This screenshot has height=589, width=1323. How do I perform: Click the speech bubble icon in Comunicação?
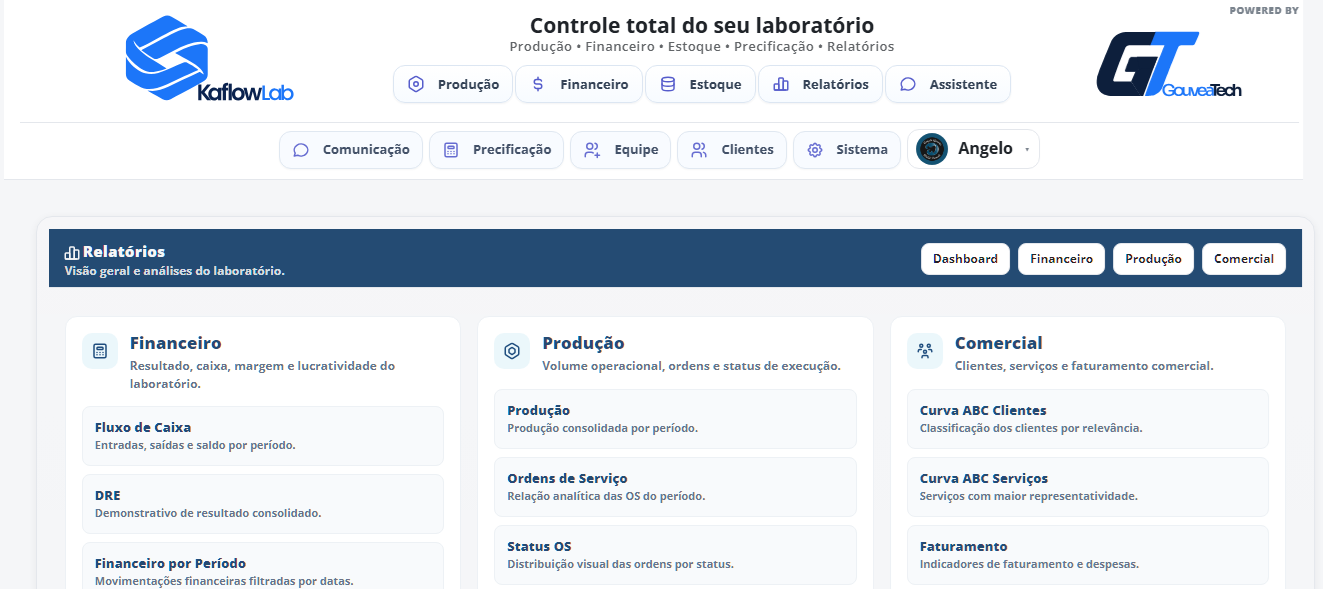point(301,150)
